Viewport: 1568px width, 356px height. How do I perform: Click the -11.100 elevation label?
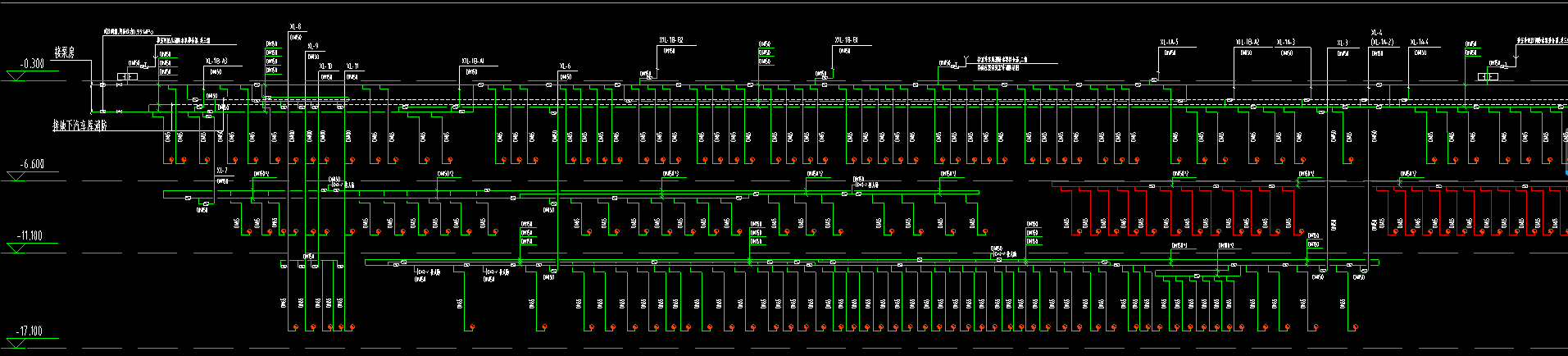(x=30, y=235)
